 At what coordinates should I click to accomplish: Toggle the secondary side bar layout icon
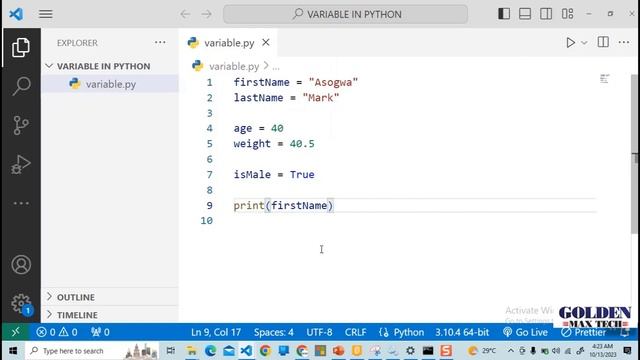[546, 14]
